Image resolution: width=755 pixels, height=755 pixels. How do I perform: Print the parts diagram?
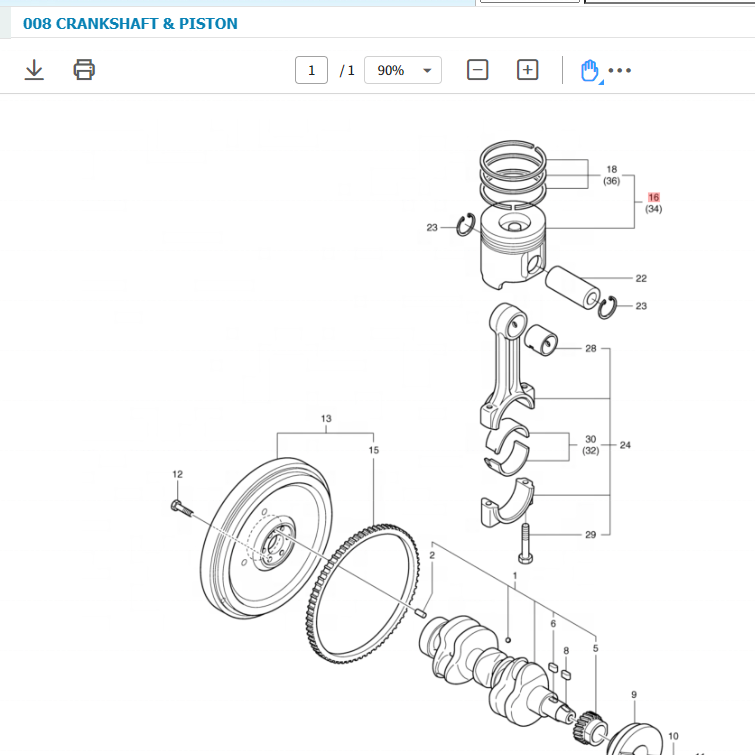click(84, 70)
